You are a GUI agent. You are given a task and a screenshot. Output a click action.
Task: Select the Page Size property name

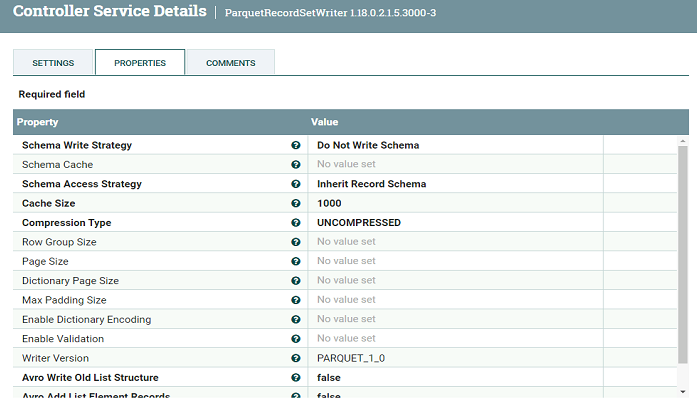coord(45,261)
